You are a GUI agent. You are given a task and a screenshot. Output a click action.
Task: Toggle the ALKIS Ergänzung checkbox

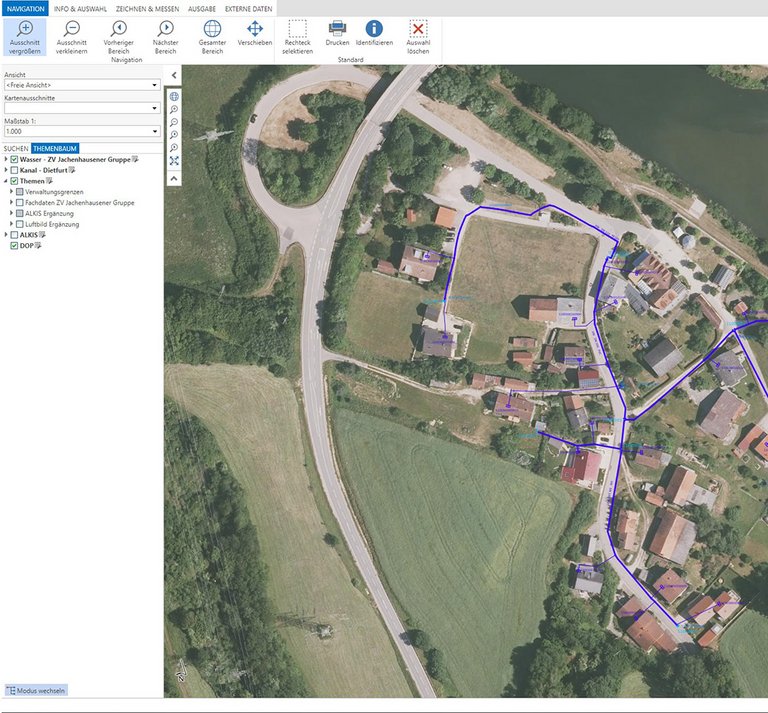[20, 214]
